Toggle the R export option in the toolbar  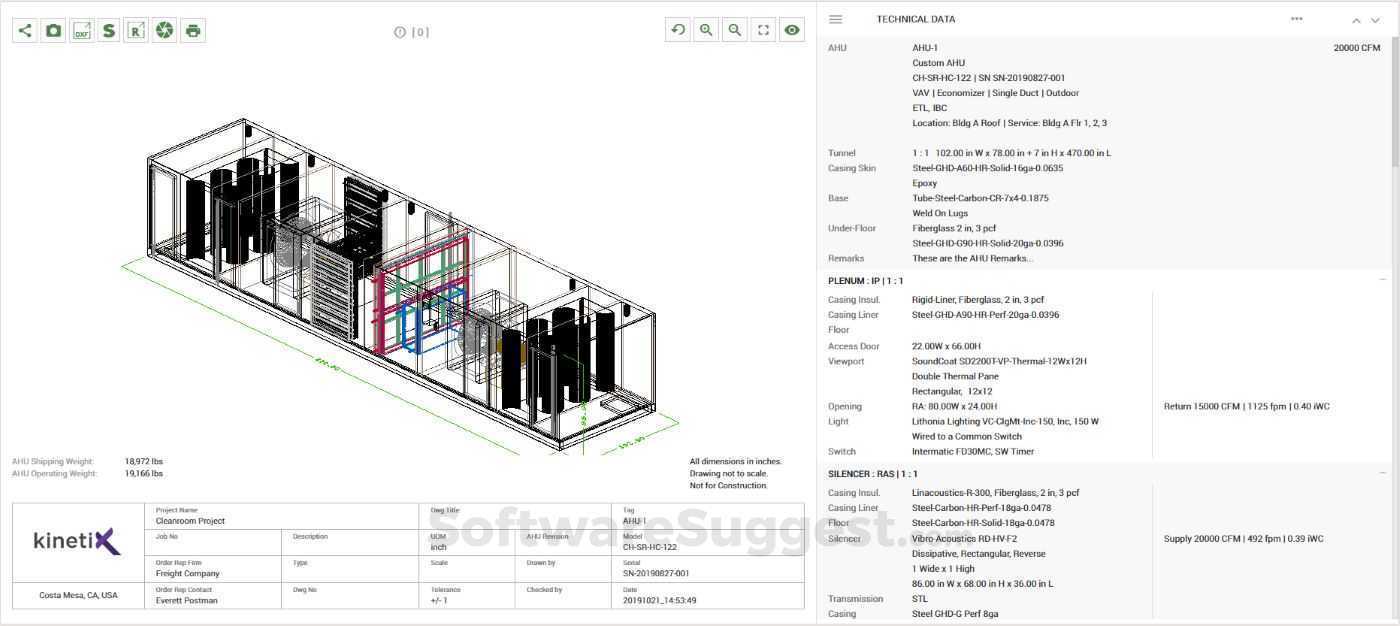(x=137, y=30)
